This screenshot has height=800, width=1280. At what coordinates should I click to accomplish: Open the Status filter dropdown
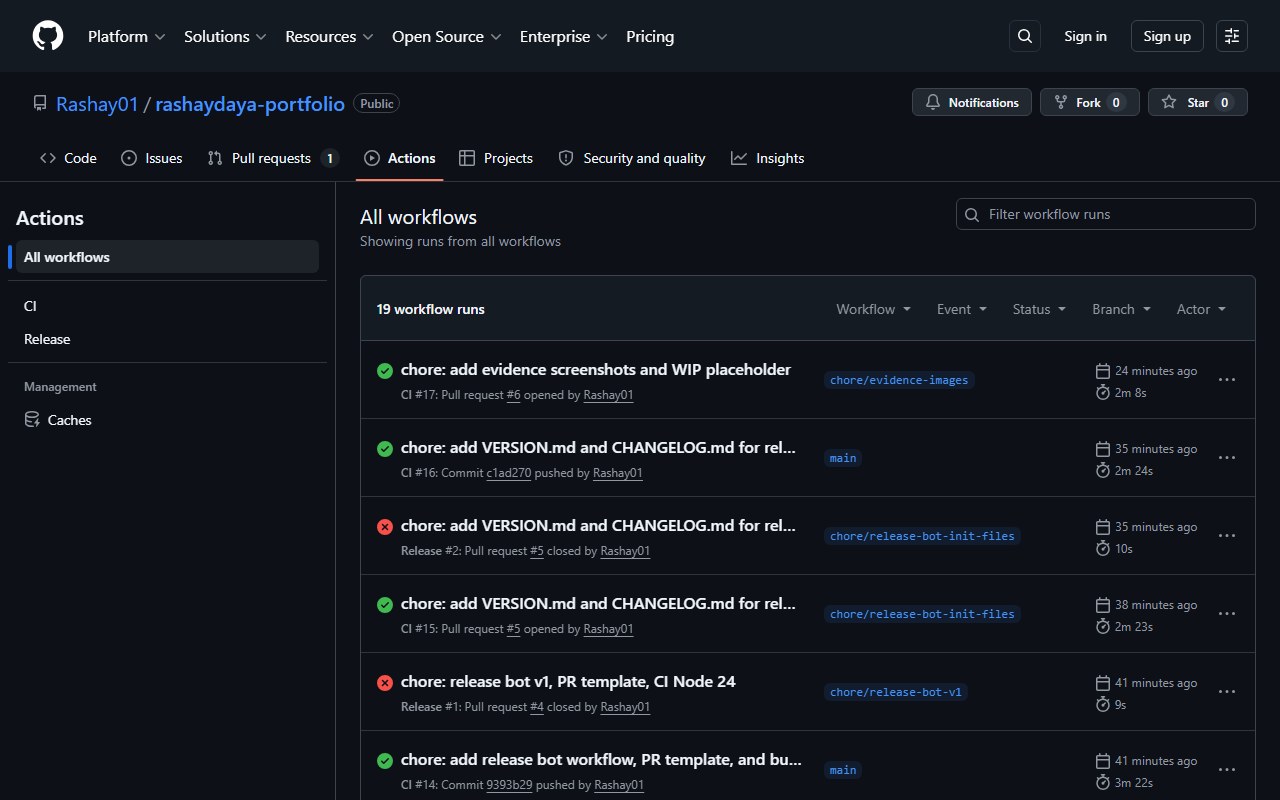[x=1039, y=309]
